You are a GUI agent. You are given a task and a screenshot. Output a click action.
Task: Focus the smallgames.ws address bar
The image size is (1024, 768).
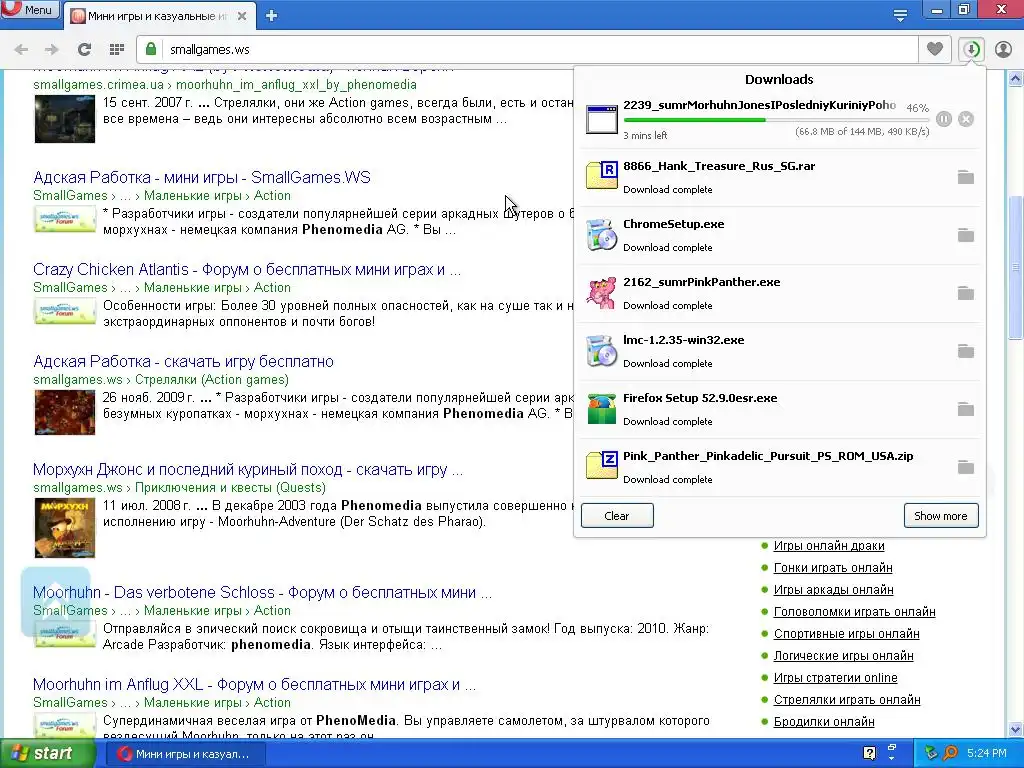(x=527, y=50)
